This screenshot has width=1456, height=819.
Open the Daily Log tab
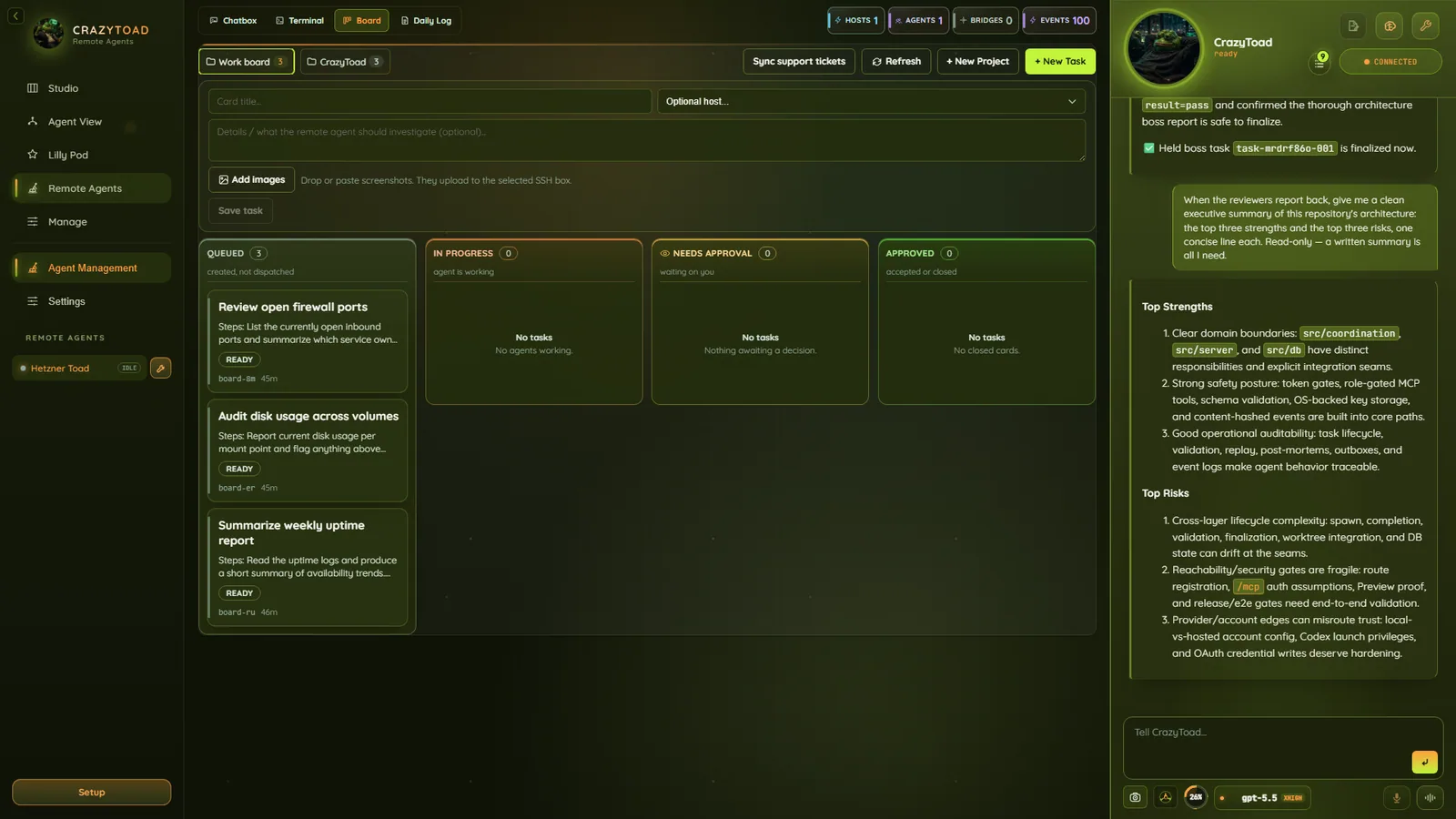coord(426,21)
